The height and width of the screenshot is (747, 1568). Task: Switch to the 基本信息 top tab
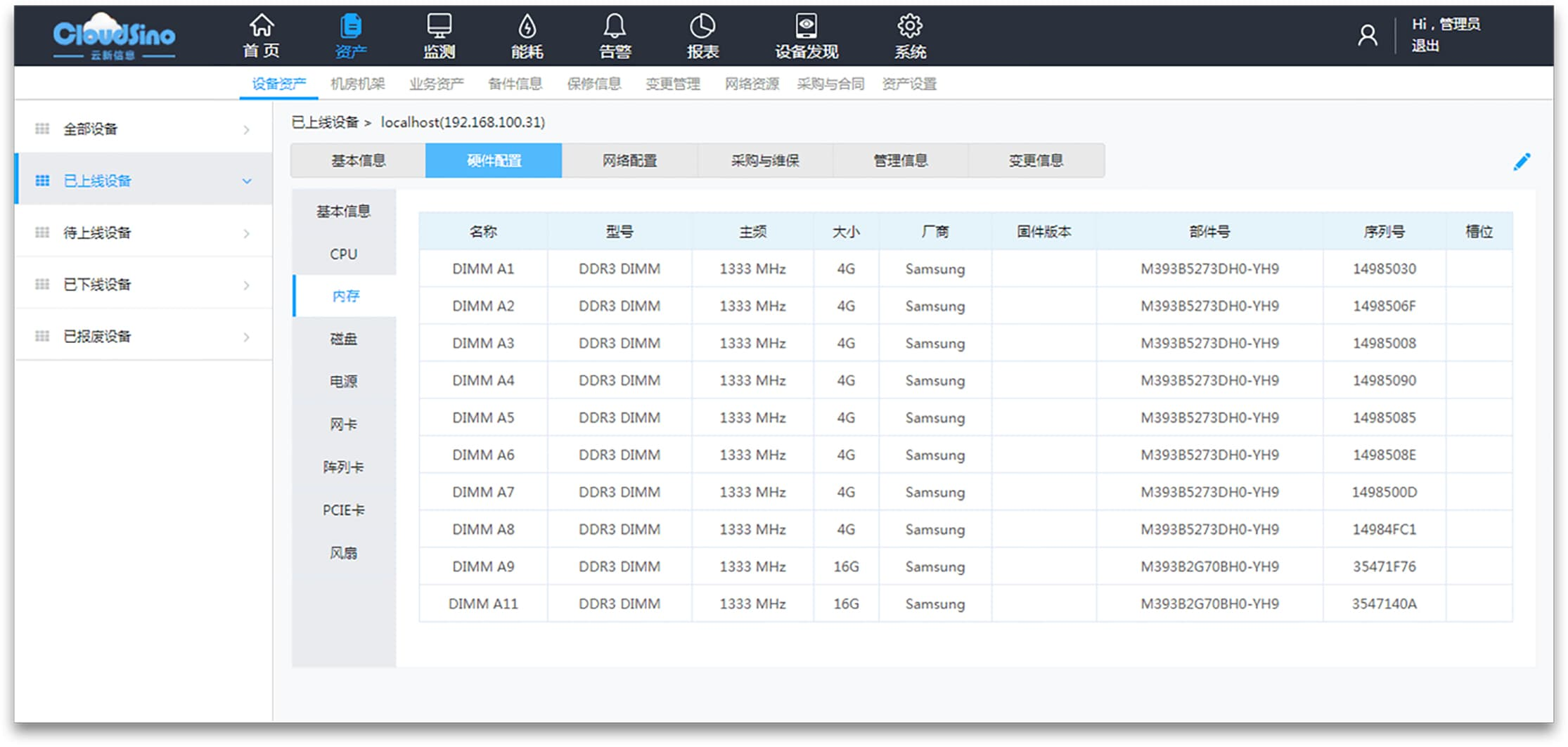click(358, 161)
